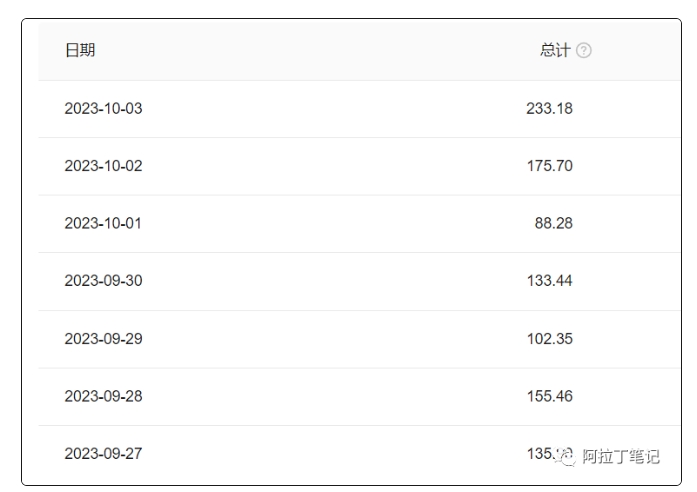Viewport: 697px width, 492px height.
Task: Click the 175.70 total value
Action: pyautogui.click(x=549, y=166)
